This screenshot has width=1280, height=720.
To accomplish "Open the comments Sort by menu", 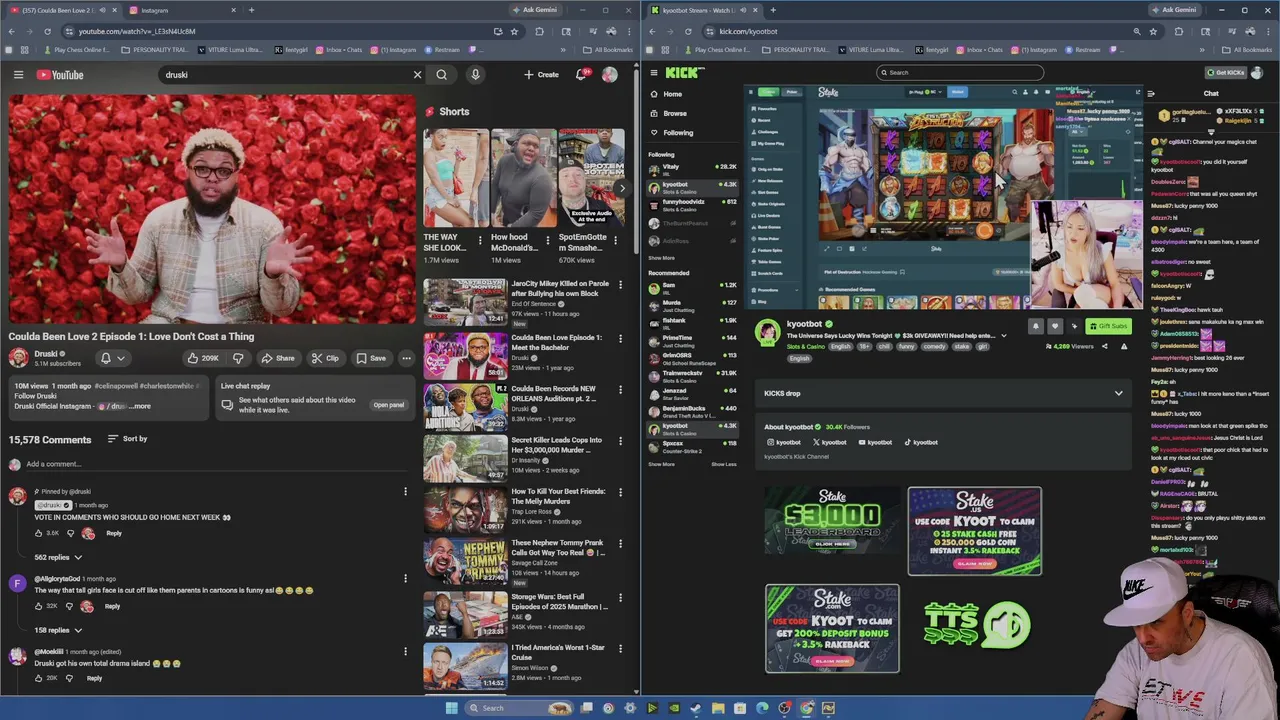I will pos(127,439).
